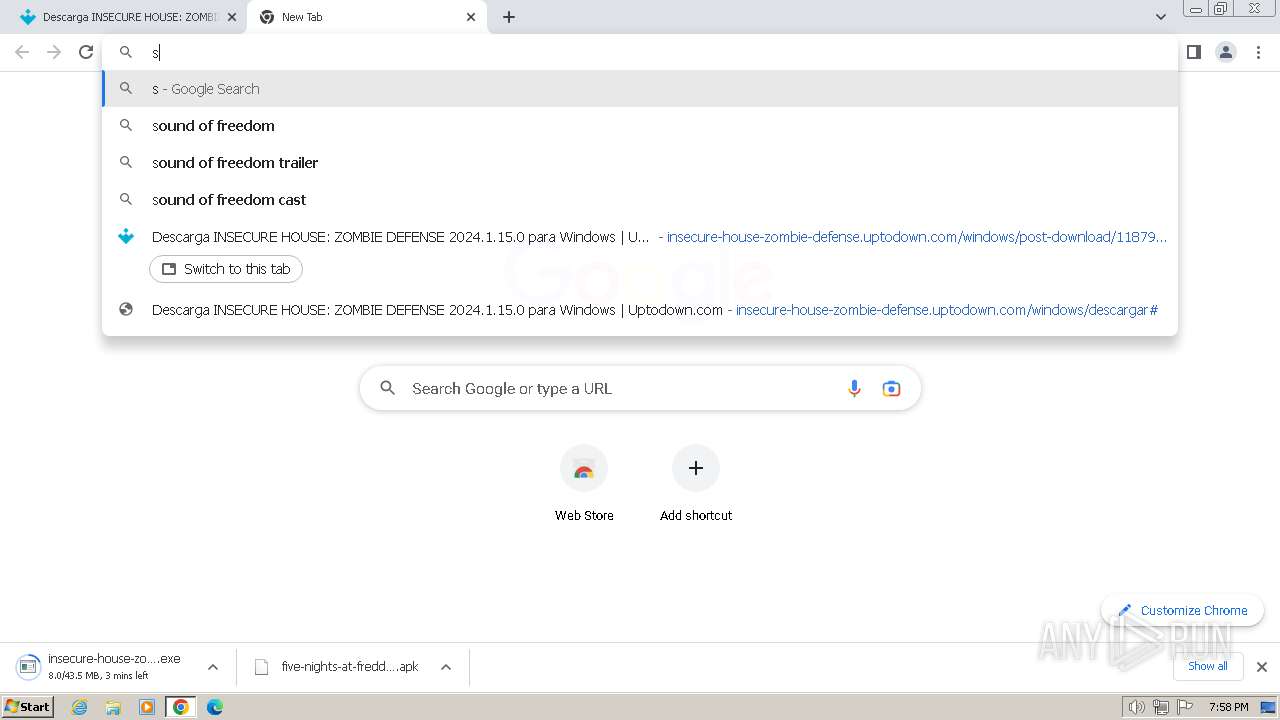
Task: Open the Chrome three-dot menu
Action: (x=1259, y=52)
